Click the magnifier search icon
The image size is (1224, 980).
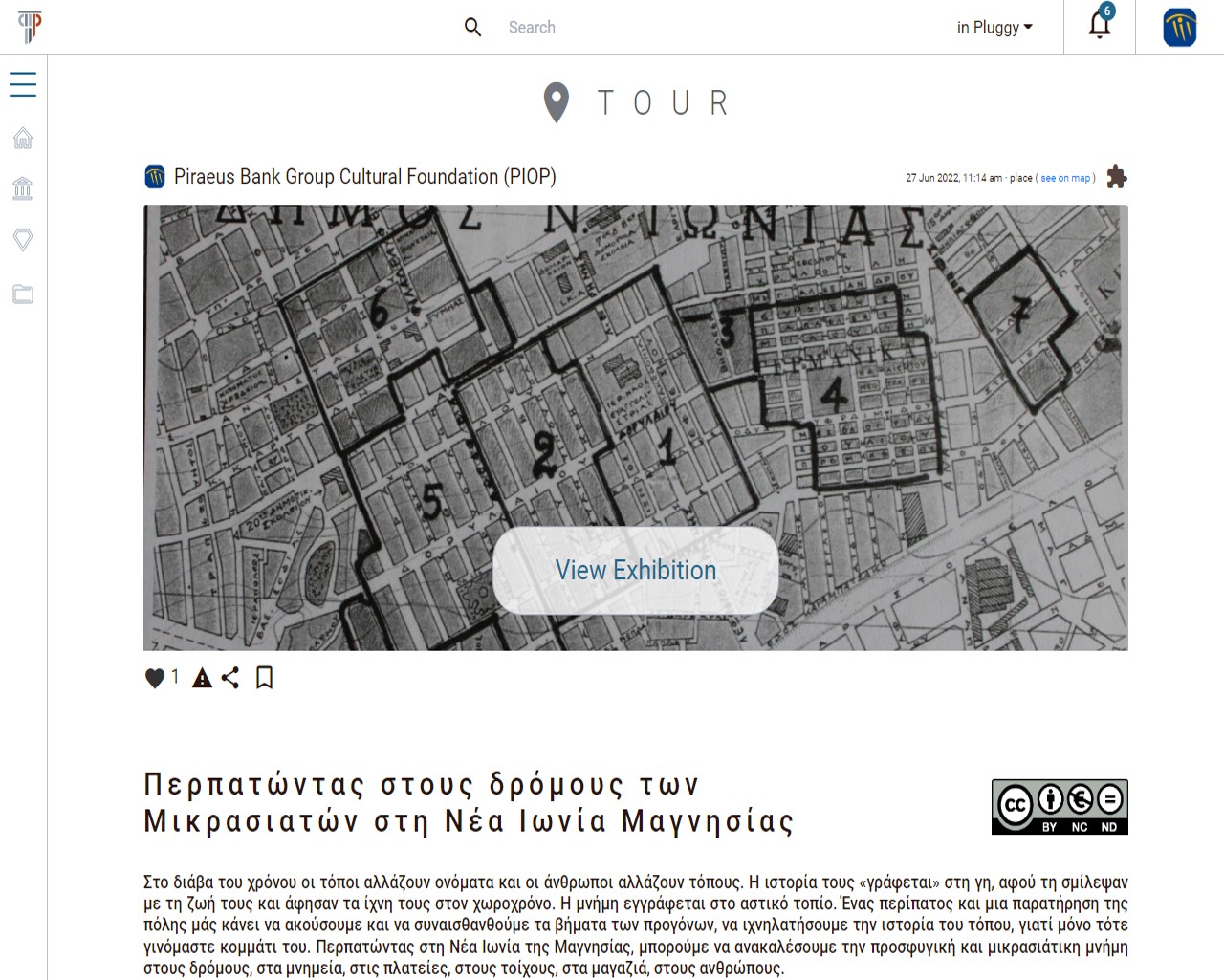472,28
